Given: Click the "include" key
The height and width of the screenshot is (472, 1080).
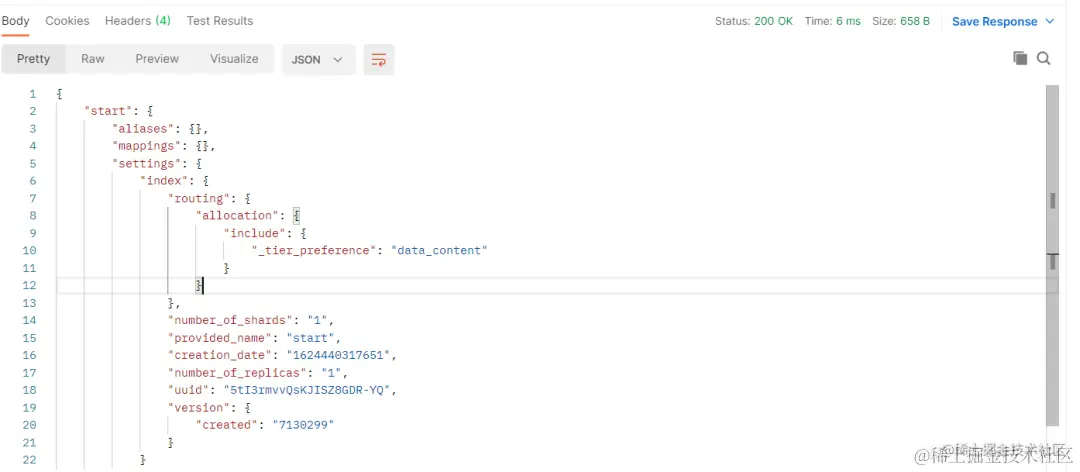Looking at the screenshot, I should coord(254,234).
